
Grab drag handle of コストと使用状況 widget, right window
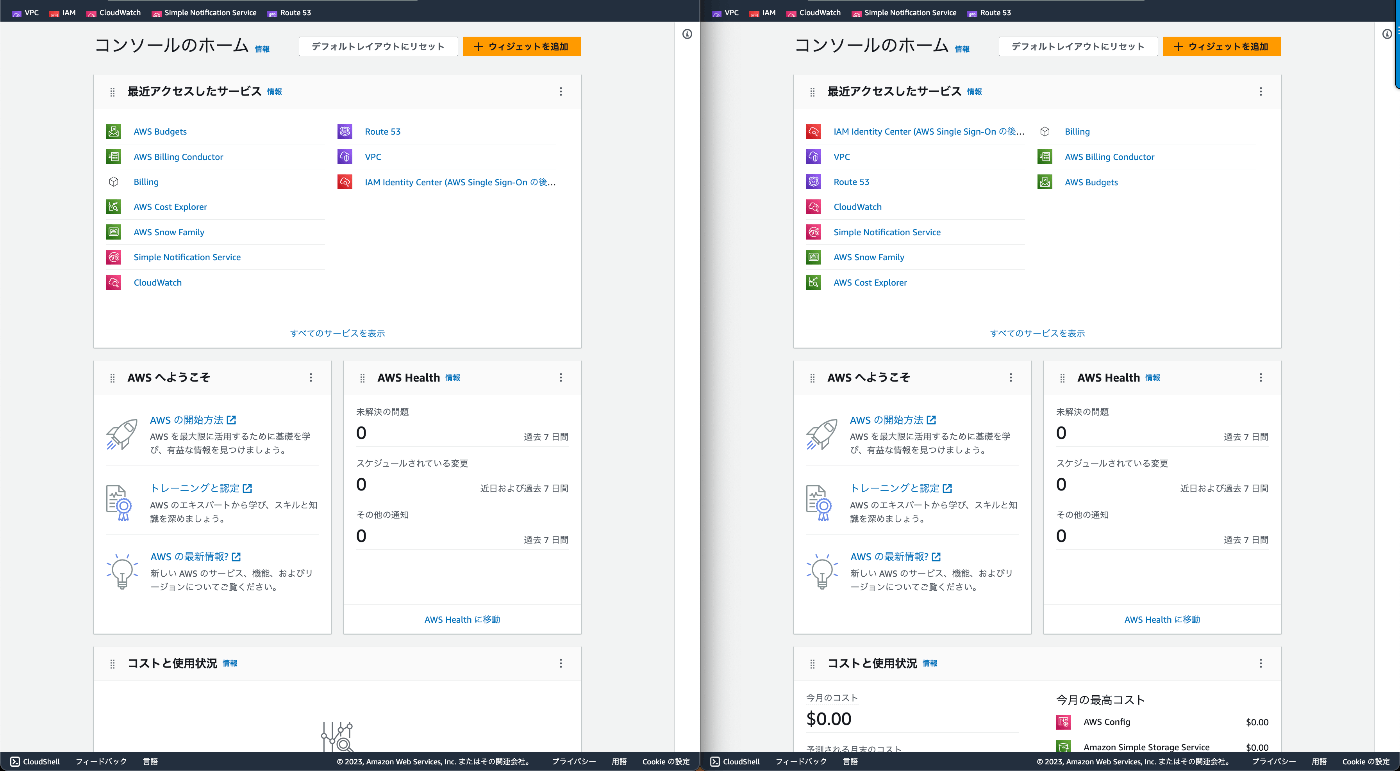click(x=813, y=664)
